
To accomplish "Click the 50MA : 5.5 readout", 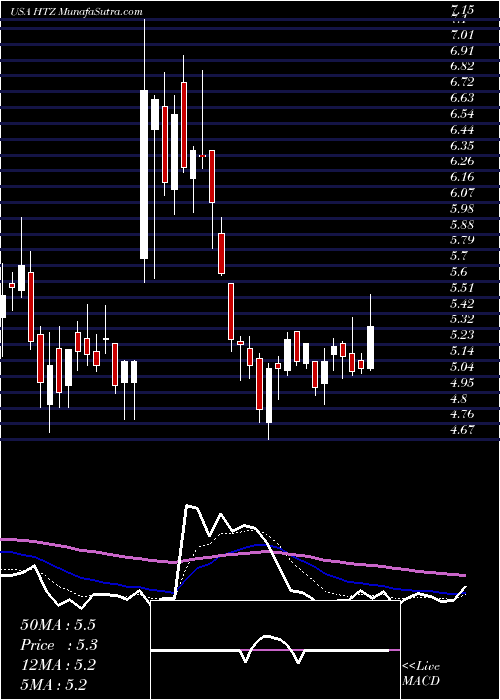I will 58,625.
